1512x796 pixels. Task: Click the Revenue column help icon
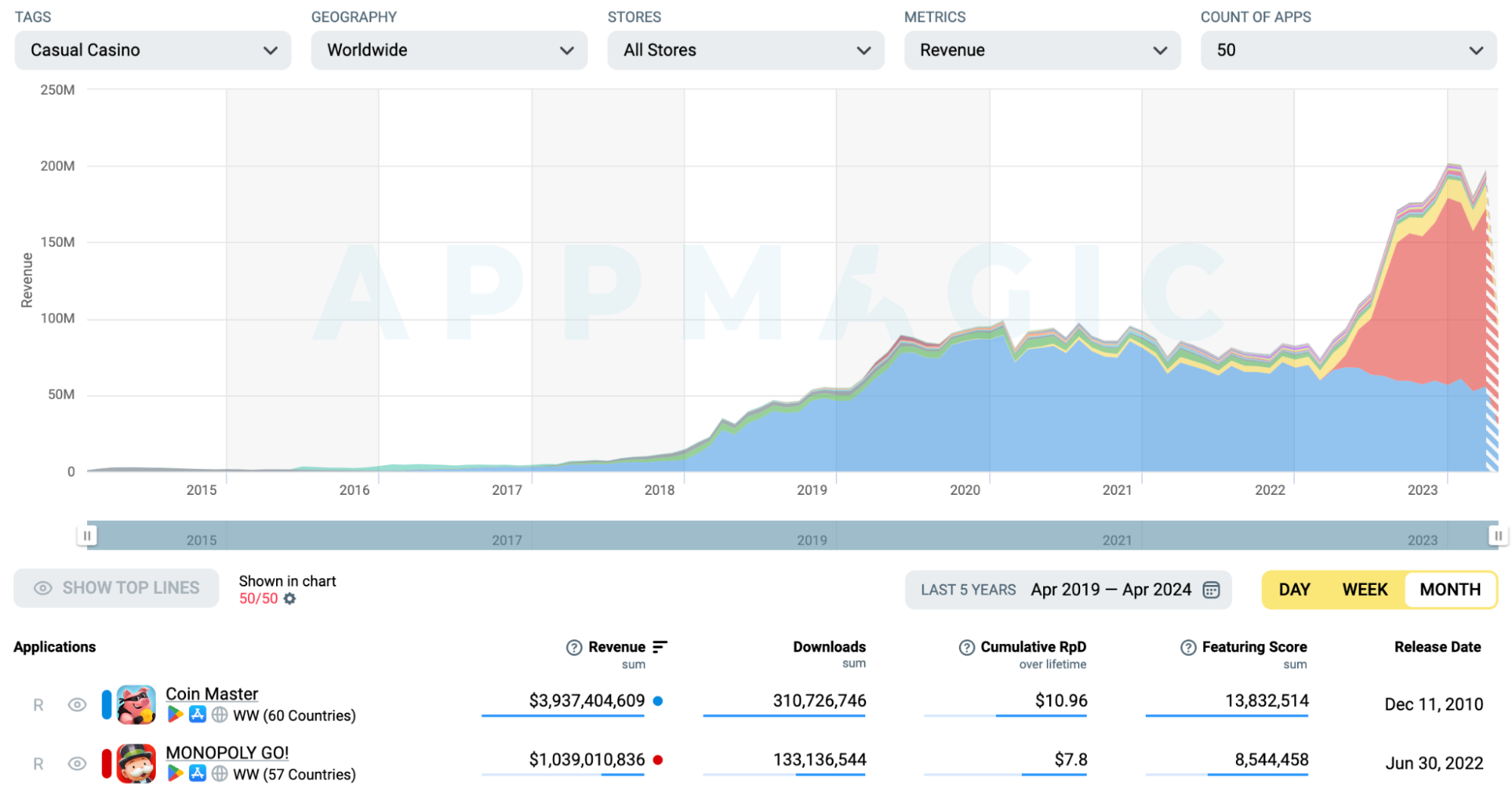pyautogui.click(x=574, y=647)
